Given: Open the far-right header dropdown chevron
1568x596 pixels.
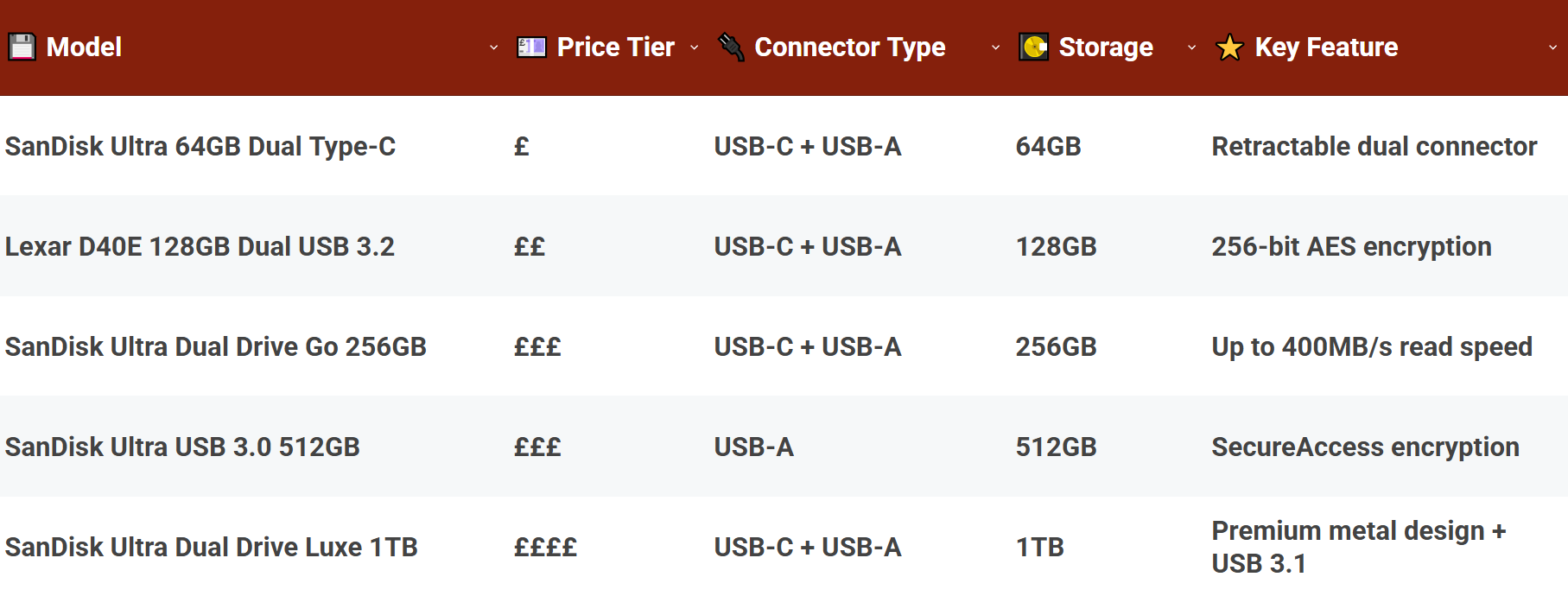Looking at the screenshot, I should [1552, 49].
